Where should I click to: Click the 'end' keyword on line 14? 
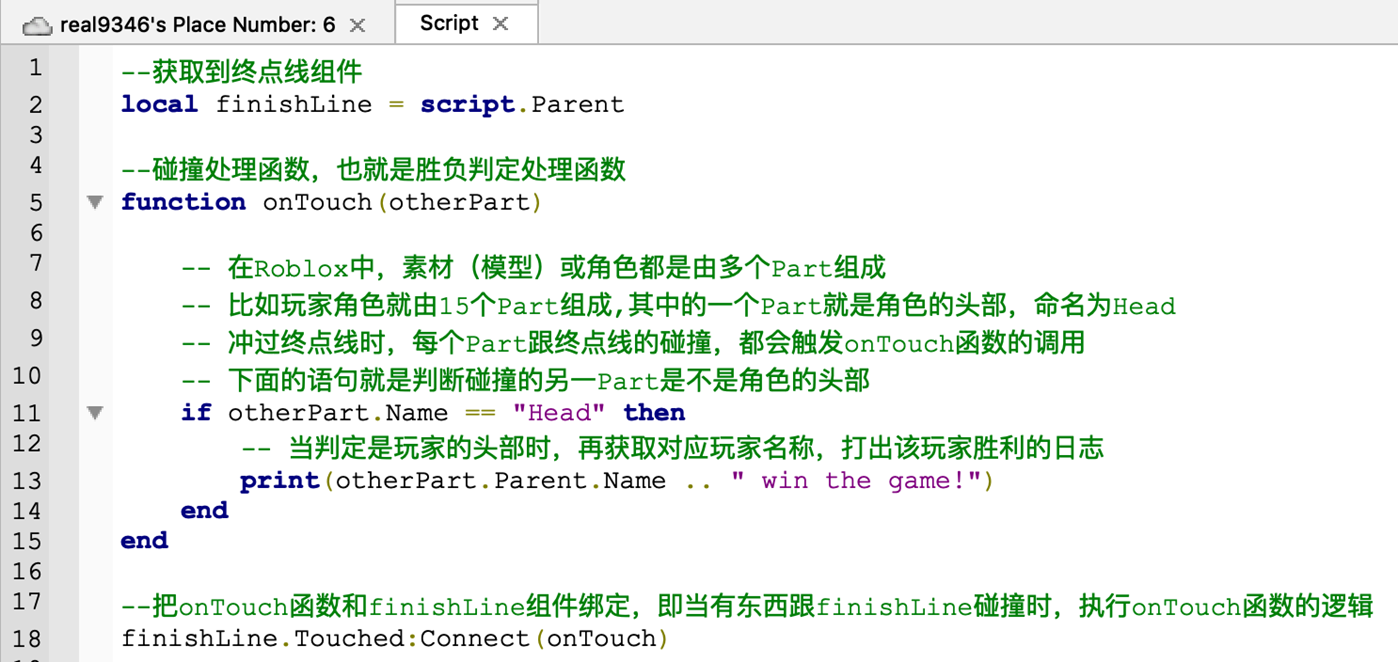205,510
